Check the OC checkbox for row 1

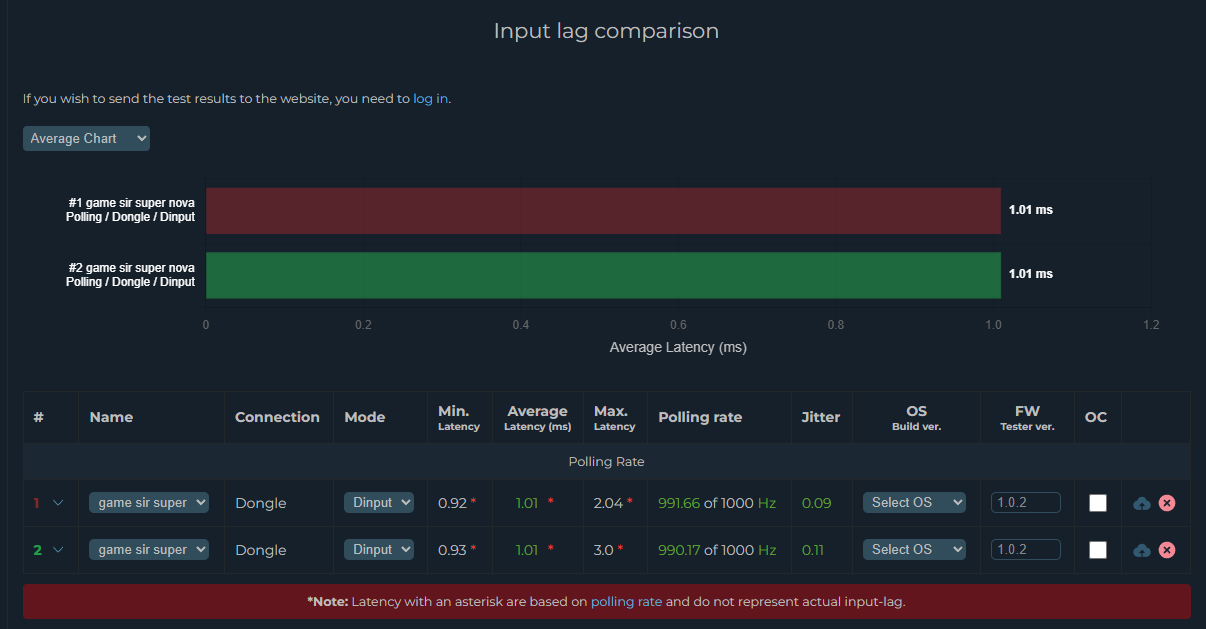point(1097,503)
